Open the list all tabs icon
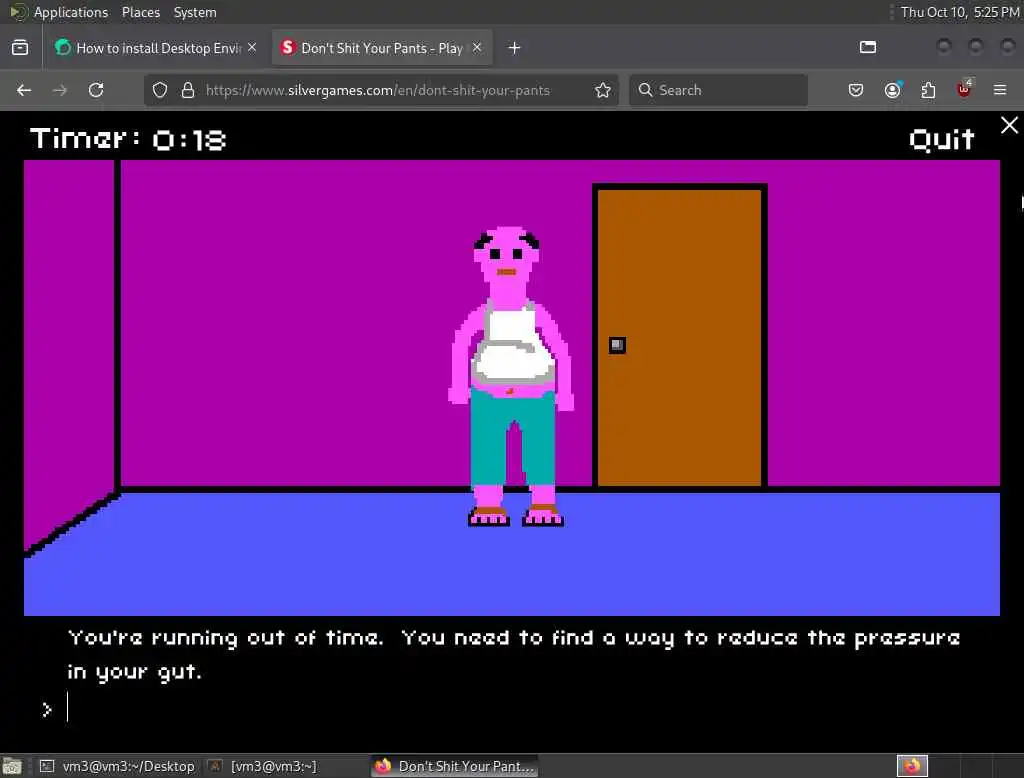The width and height of the screenshot is (1024, 778). point(868,47)
